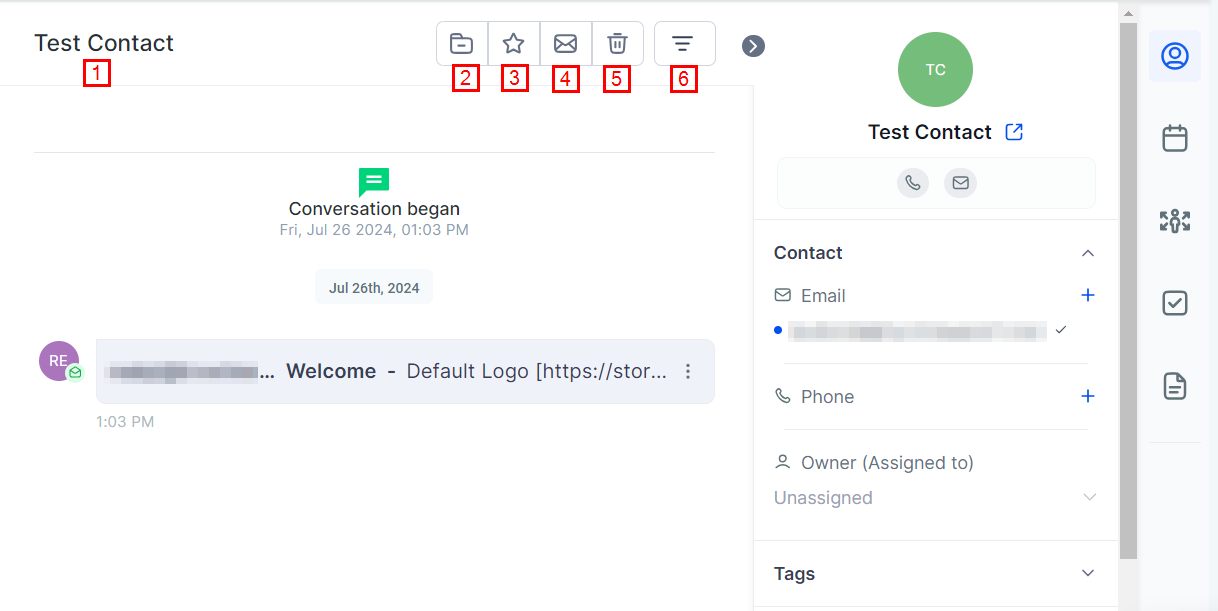Switch to the contact profile sidebar tab
The width and height of the screenshot is (1218, 611).
1174,56
